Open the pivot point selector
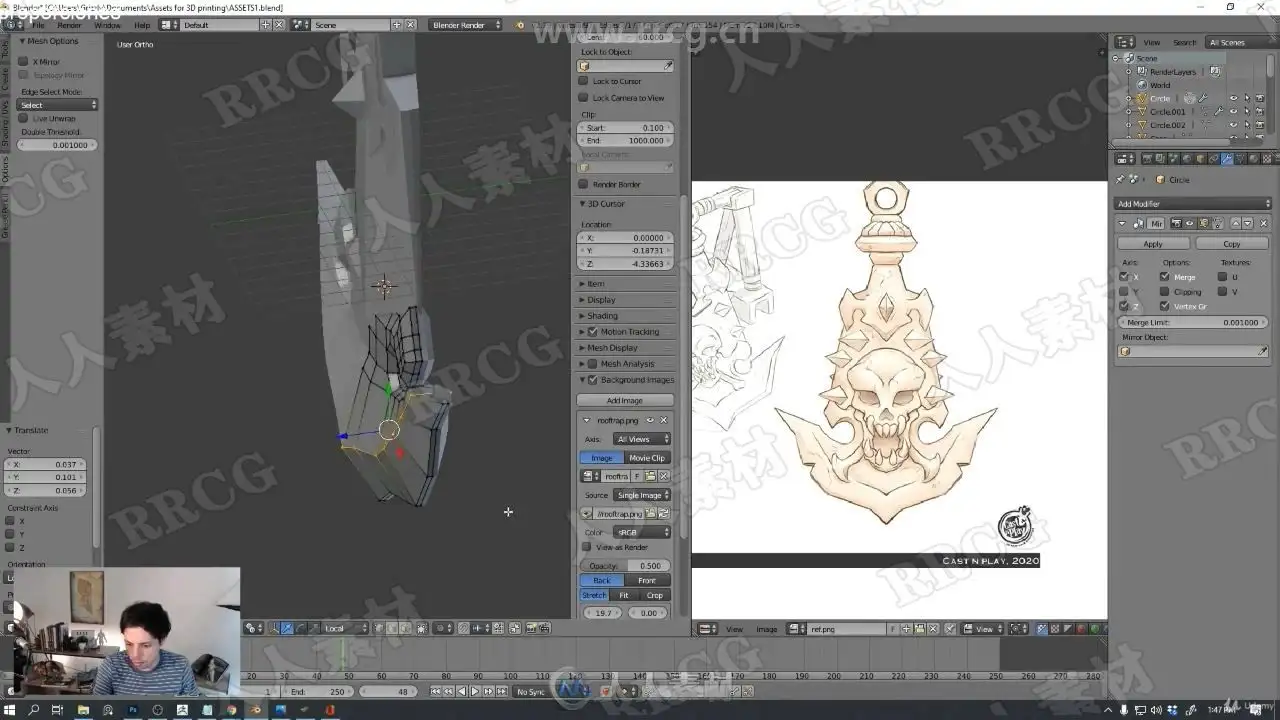Screen dimensions: 1280x720 [255, 628]
